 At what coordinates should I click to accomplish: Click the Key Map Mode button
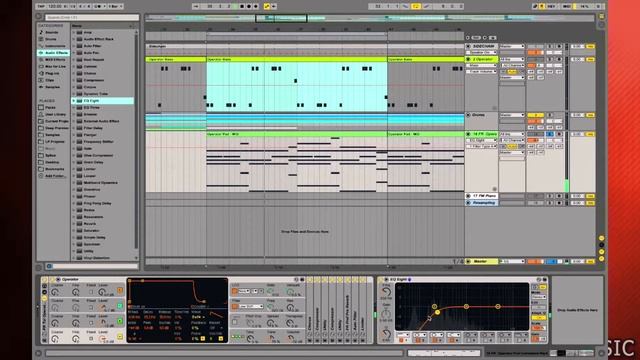point(551,7)
